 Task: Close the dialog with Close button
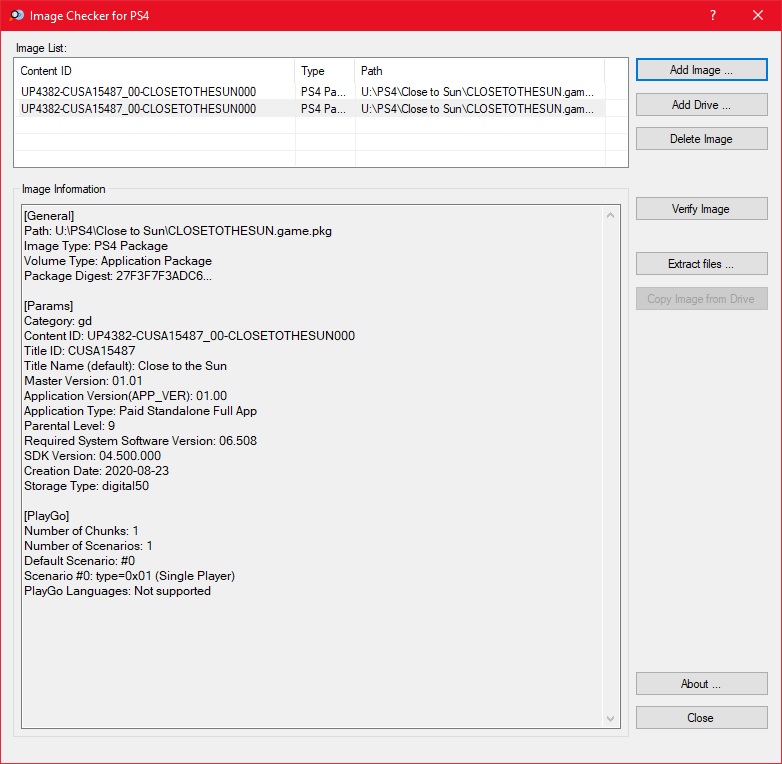click(x=701, y=717)
